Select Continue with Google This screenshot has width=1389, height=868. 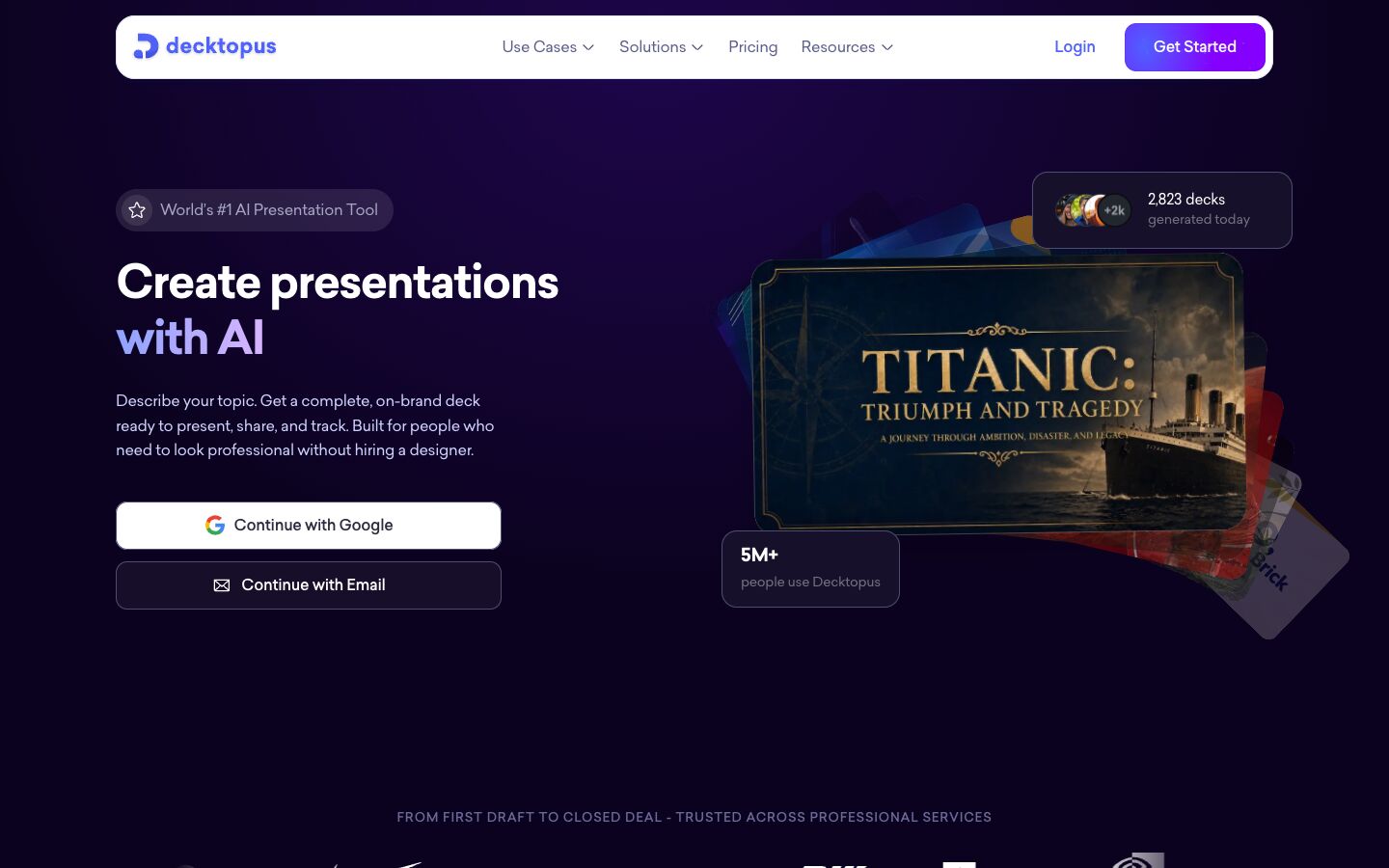point(309,526)
